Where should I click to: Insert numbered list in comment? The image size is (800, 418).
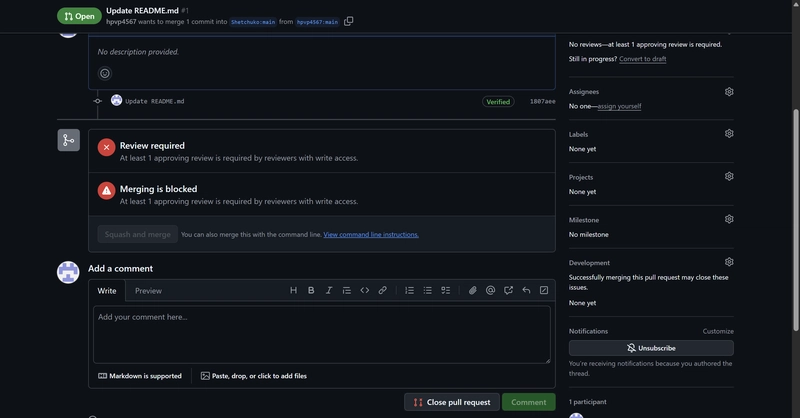[410, 290]
